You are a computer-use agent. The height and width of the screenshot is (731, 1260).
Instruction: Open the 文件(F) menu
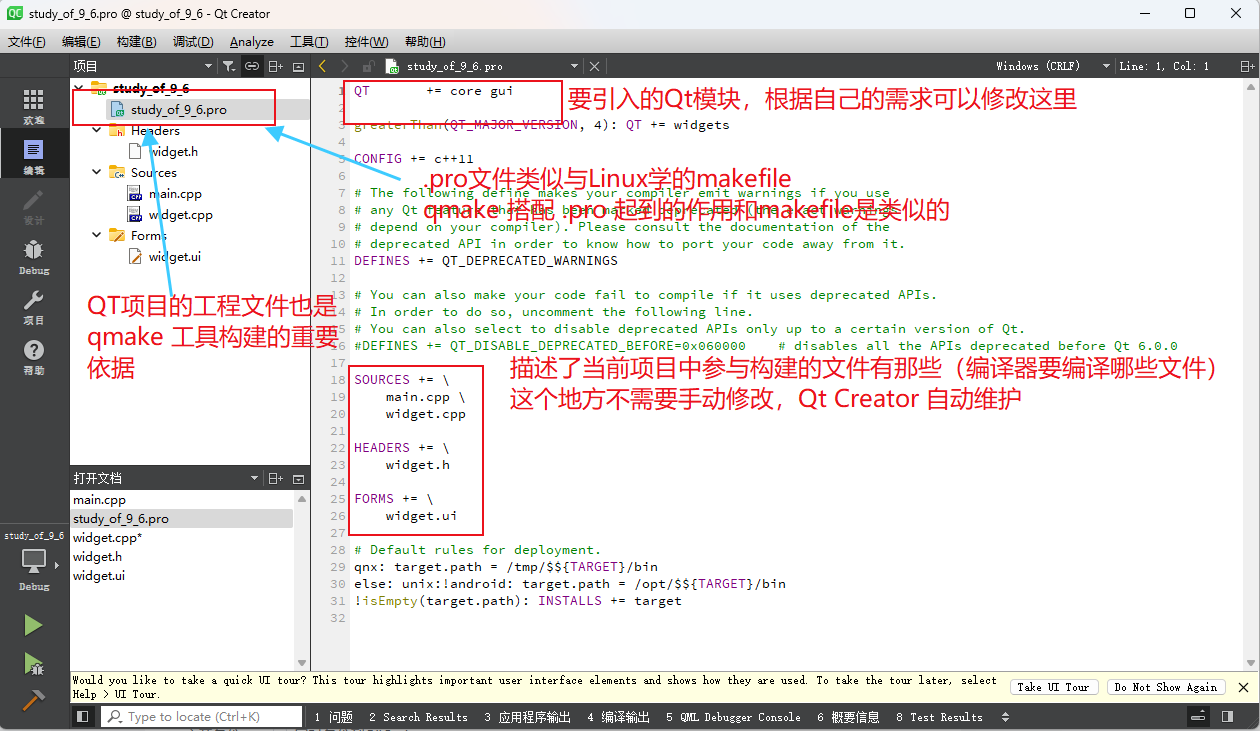coord(27,41)
